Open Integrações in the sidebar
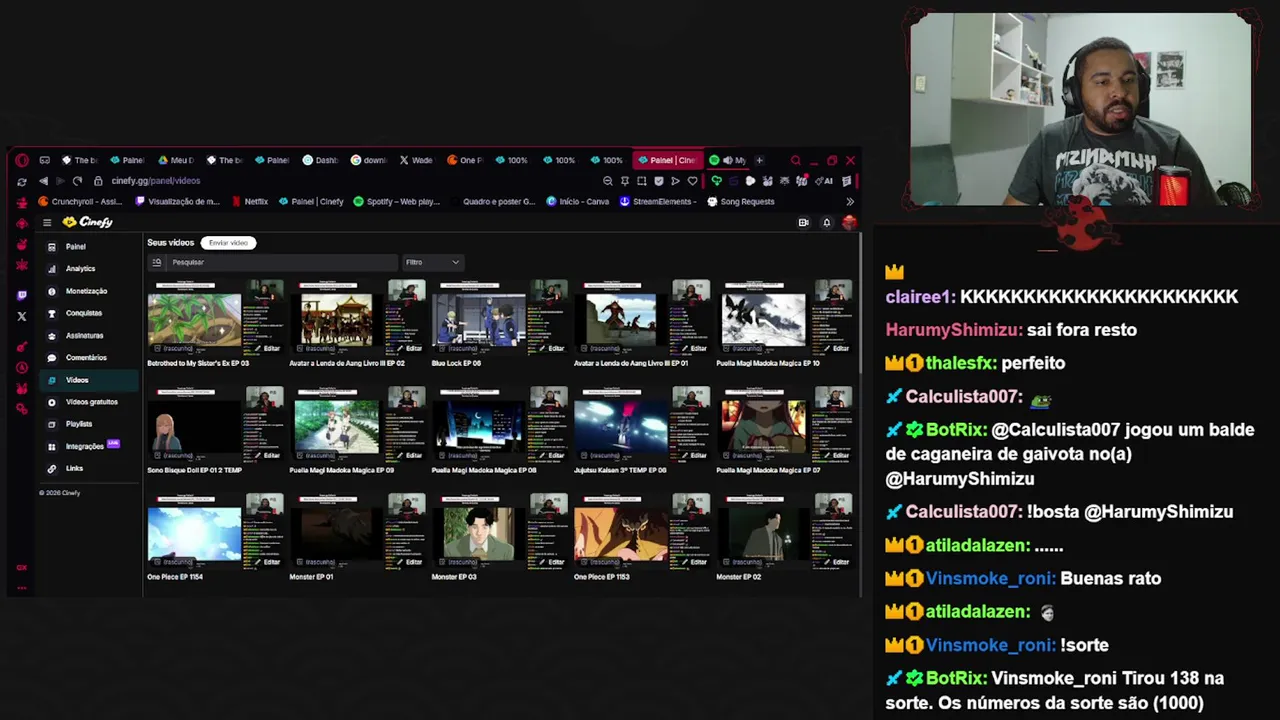 pyautogui.click(x=89, y=446)
